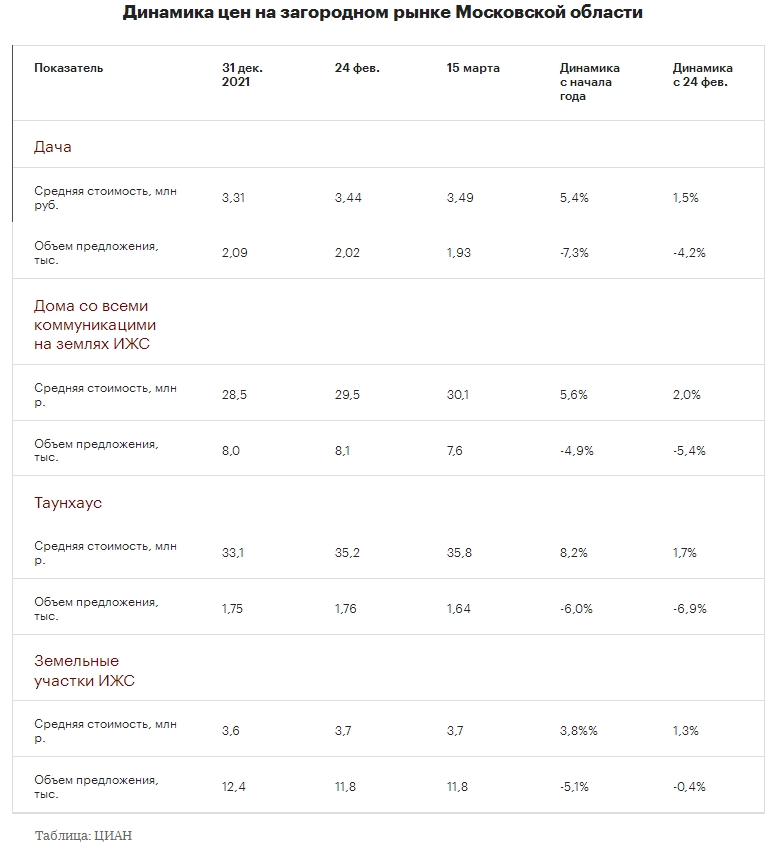Click the Дача average price value 3,31

[x=234, y=198]
